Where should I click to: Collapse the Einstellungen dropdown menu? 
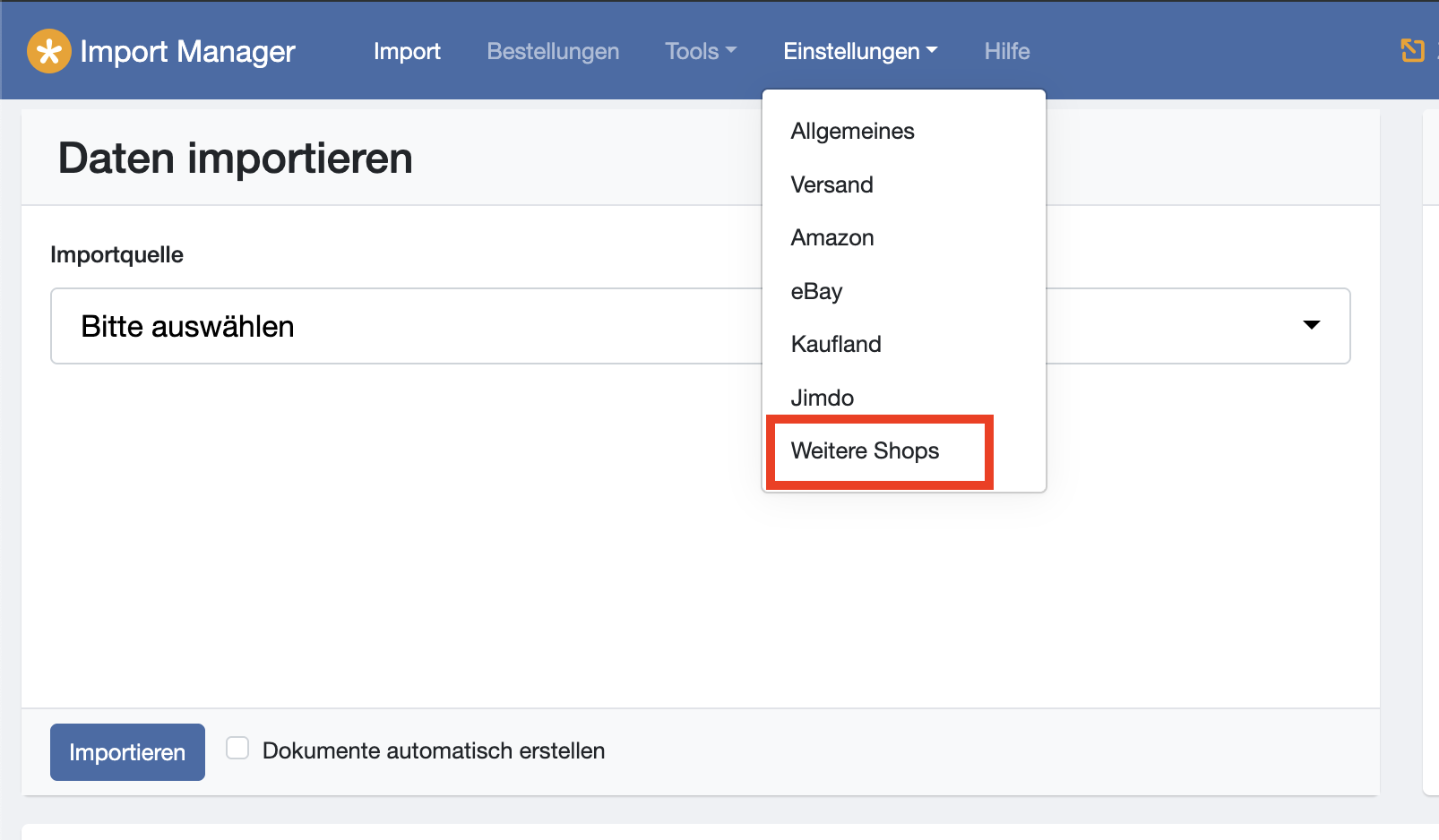point(859,52)
